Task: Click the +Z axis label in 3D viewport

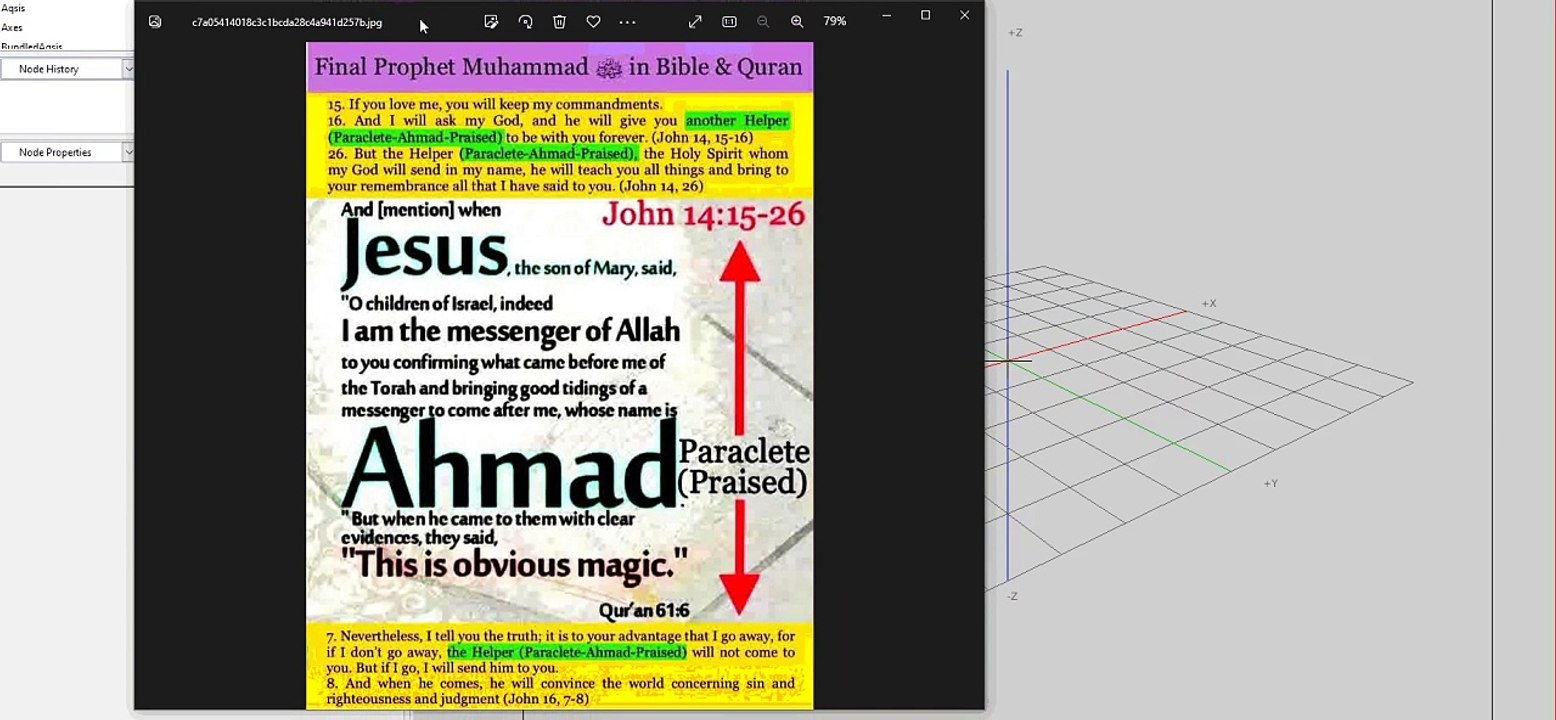Action: click(1015, 33)
